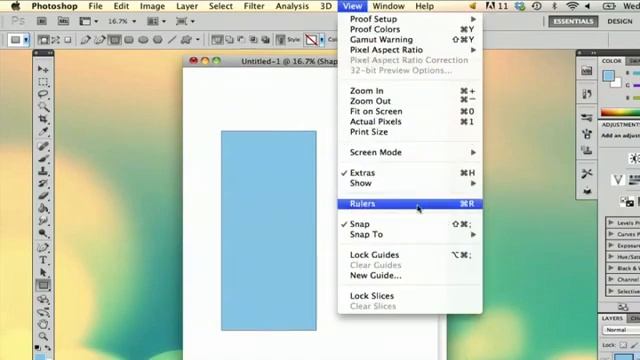This screenshot has height=360, width=640.
Task: Select the Crop tool
Action: (43, 119)
